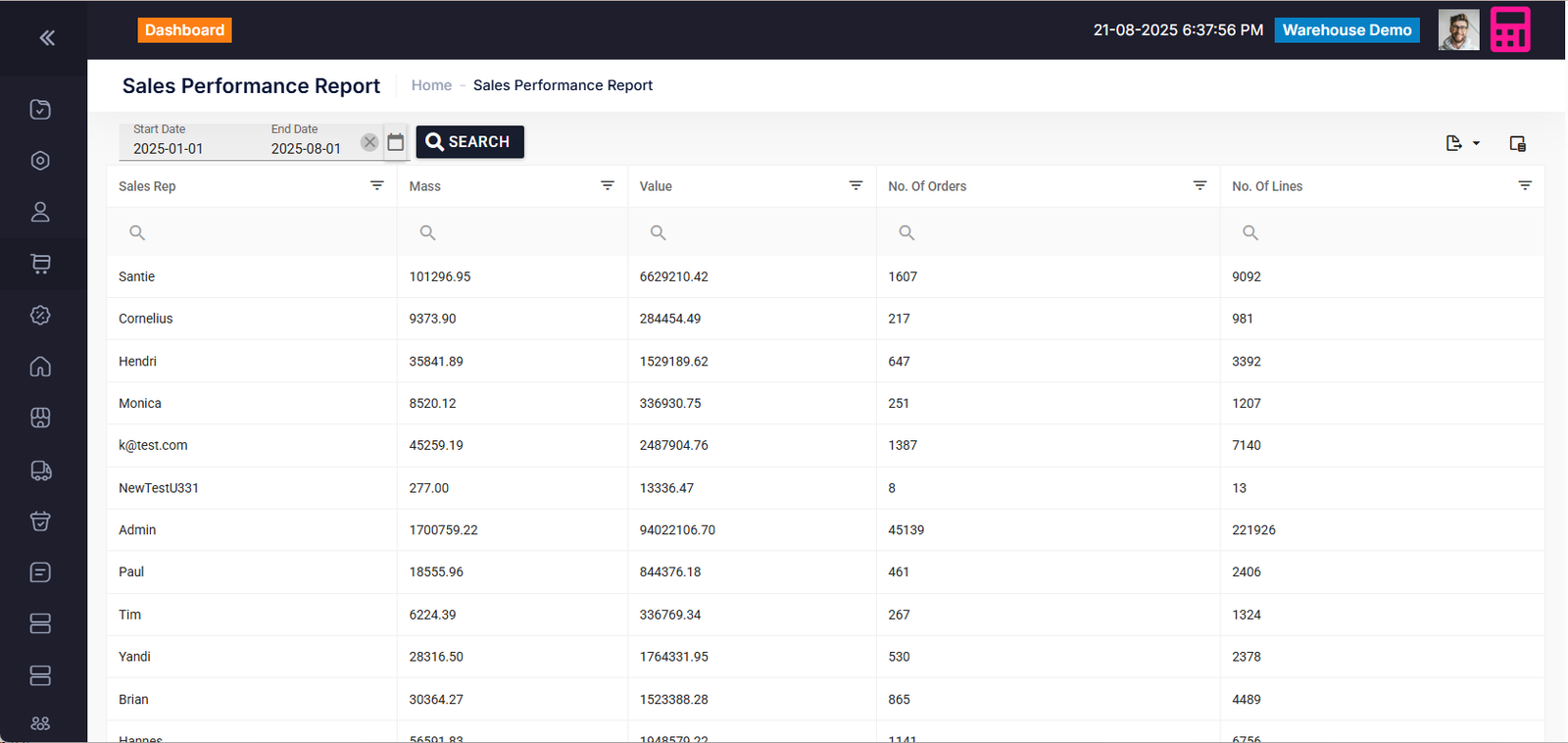Click the Sales Rep search field

point(255,232)
